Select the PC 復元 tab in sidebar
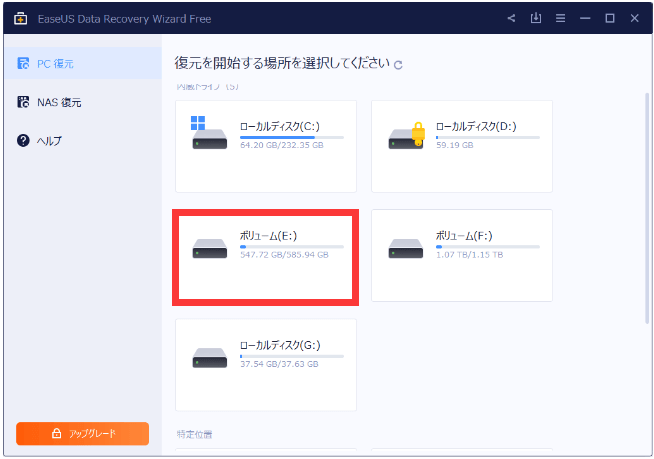This screenshot has height=459, width=654. coord(81,64)
